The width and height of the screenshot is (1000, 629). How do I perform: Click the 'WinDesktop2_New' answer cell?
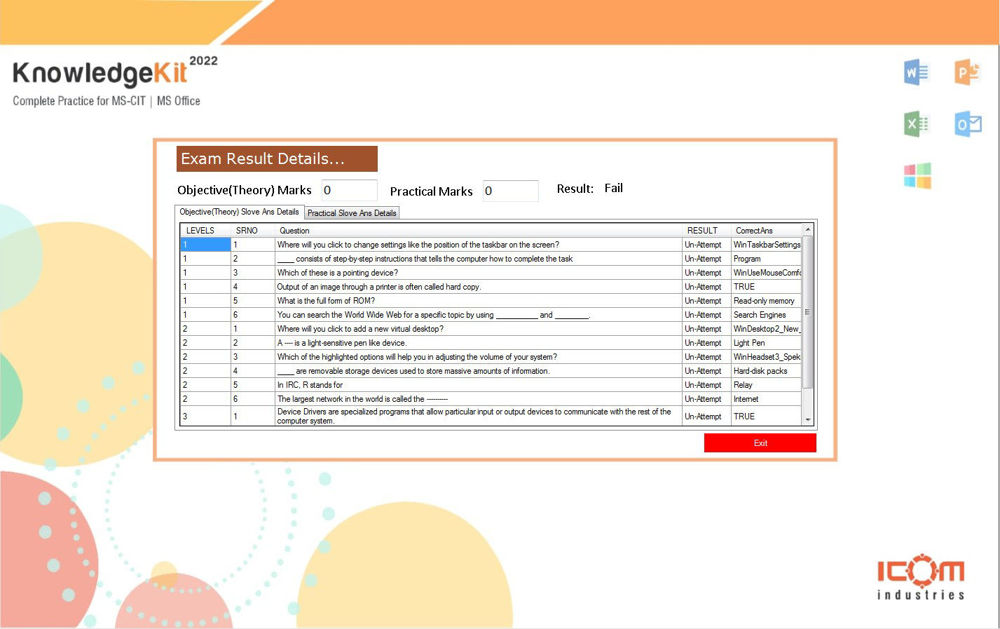766,329
